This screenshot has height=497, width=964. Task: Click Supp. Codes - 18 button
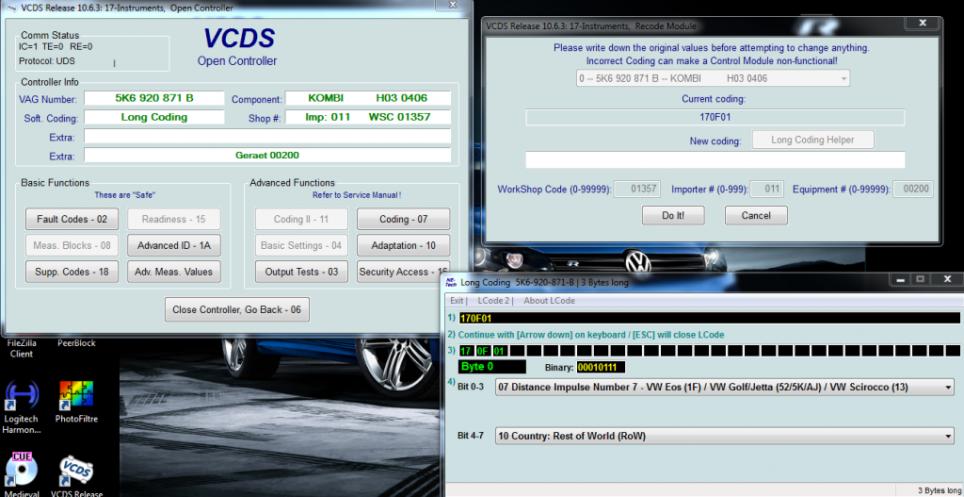point(72,272)
